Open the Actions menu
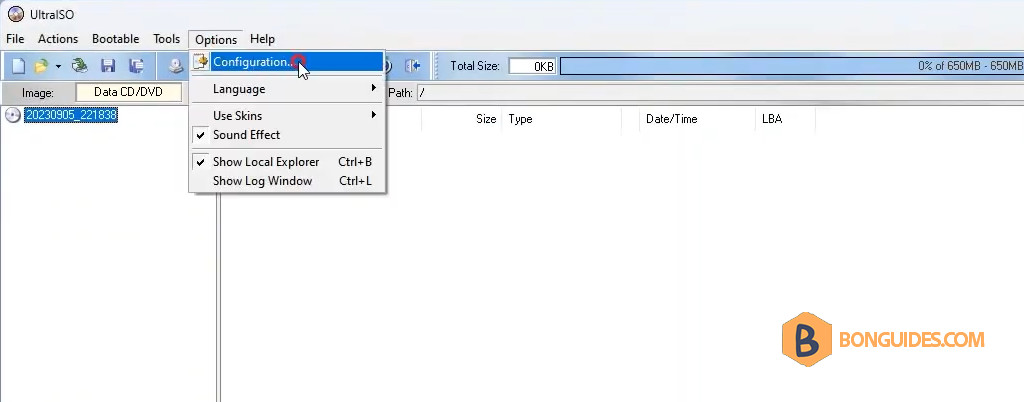Screen dimensions: 1024x402 57,39
